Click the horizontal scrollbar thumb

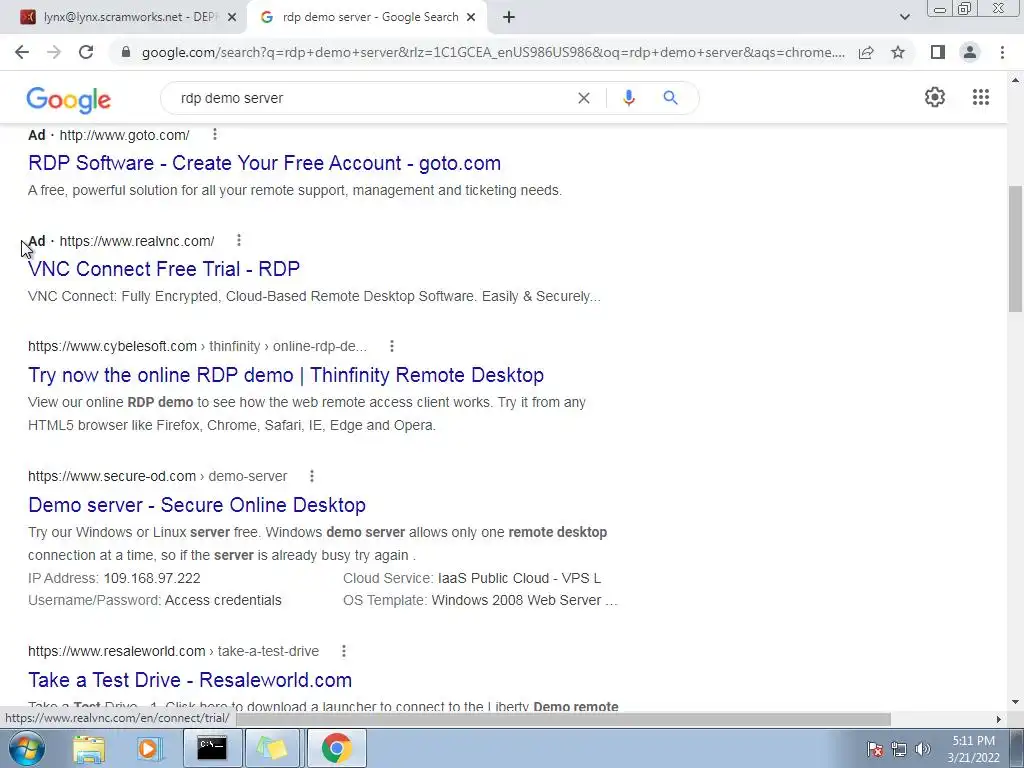pos(563,719)
